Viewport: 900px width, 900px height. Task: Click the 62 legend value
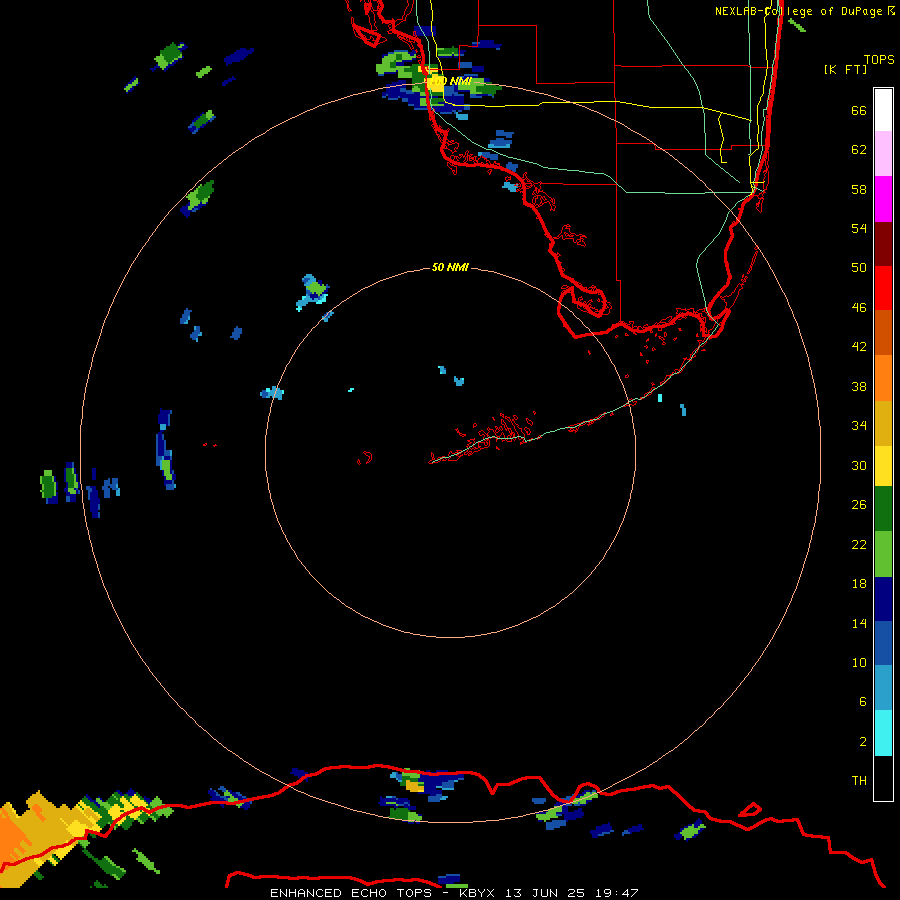(x=859, y=149)
